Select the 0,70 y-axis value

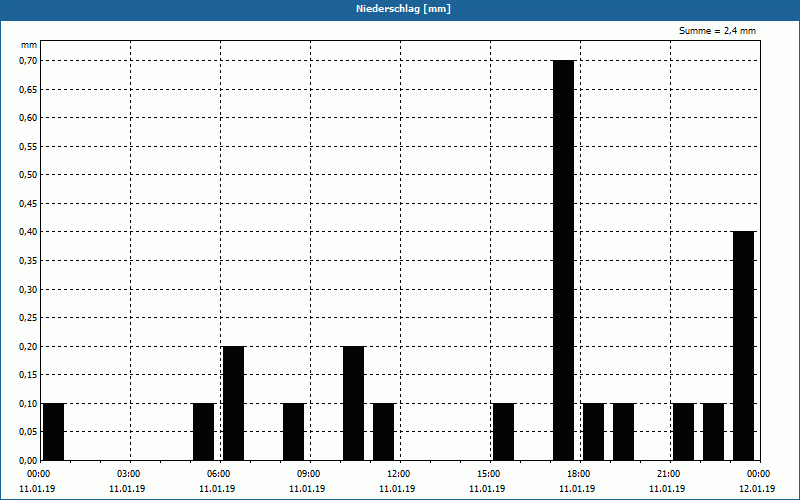pyautogui.click(x=29, y=61)
